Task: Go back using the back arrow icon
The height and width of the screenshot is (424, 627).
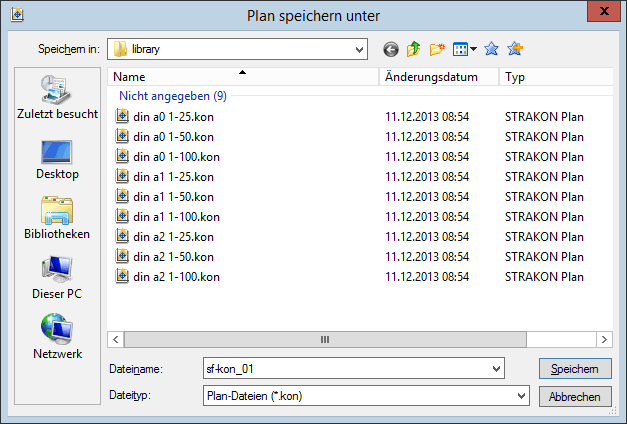Action: coord(391,49)
